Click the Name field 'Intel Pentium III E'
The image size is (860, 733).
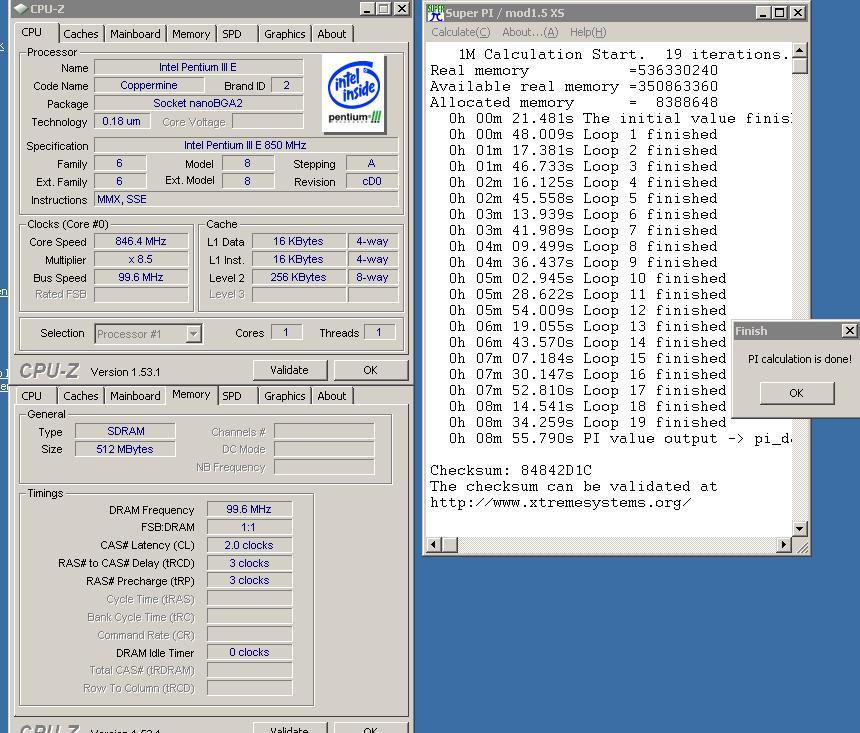click(199, 67)
